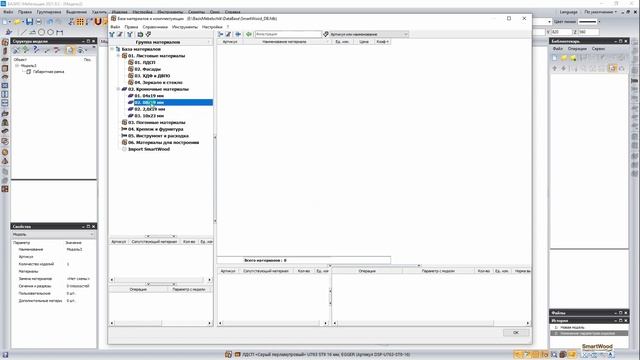Click the highlighted page icon in structure panel

click(x=70, y=50)
